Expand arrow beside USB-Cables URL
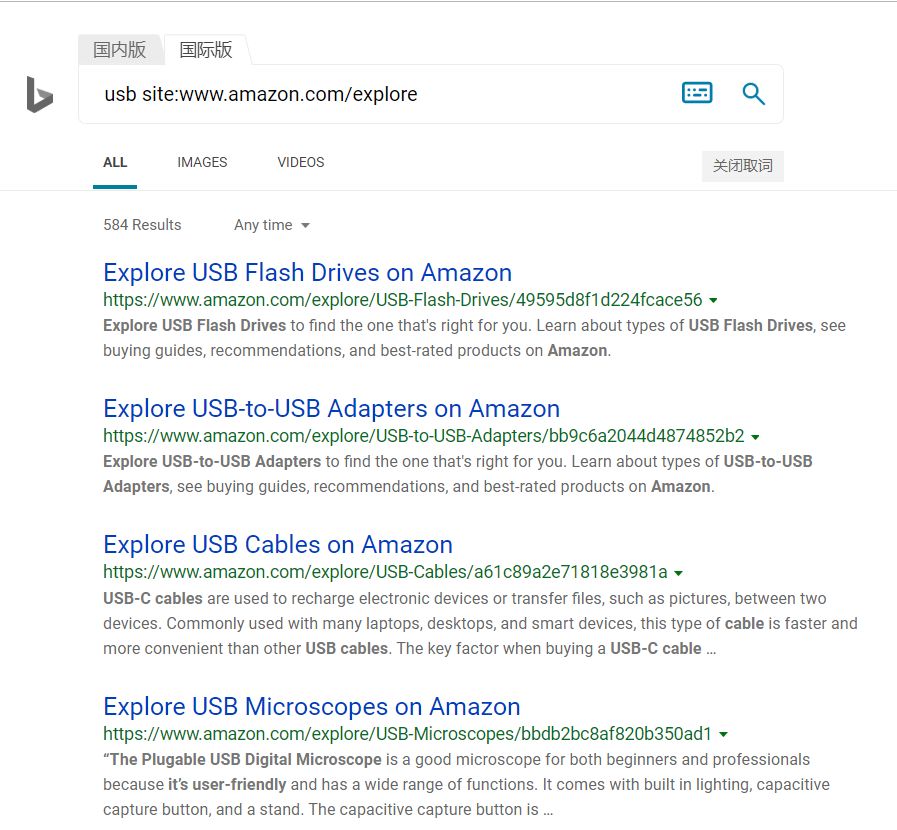The width and height of the screenshot is (897, 830). [x=678, y=573]
